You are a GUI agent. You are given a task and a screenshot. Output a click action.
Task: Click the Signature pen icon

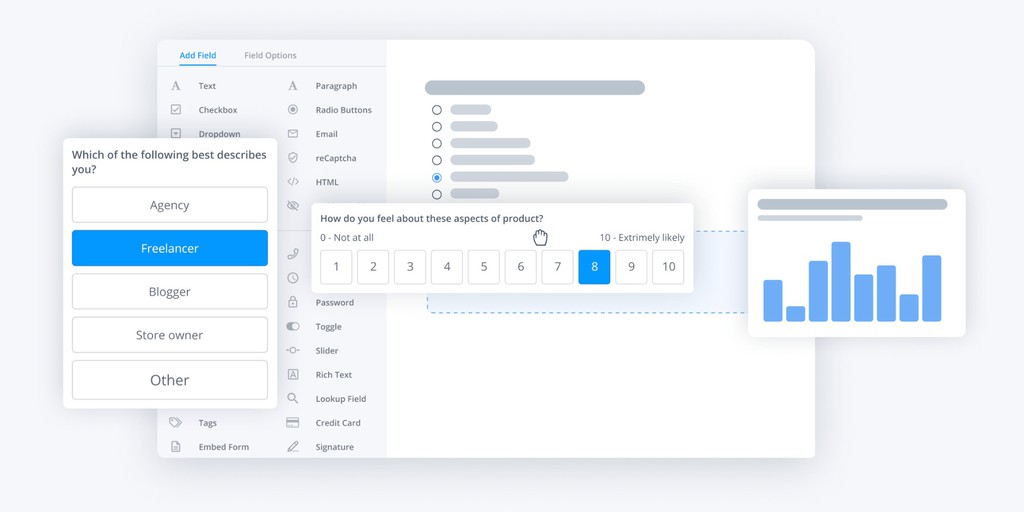click(x=293, y=447)
